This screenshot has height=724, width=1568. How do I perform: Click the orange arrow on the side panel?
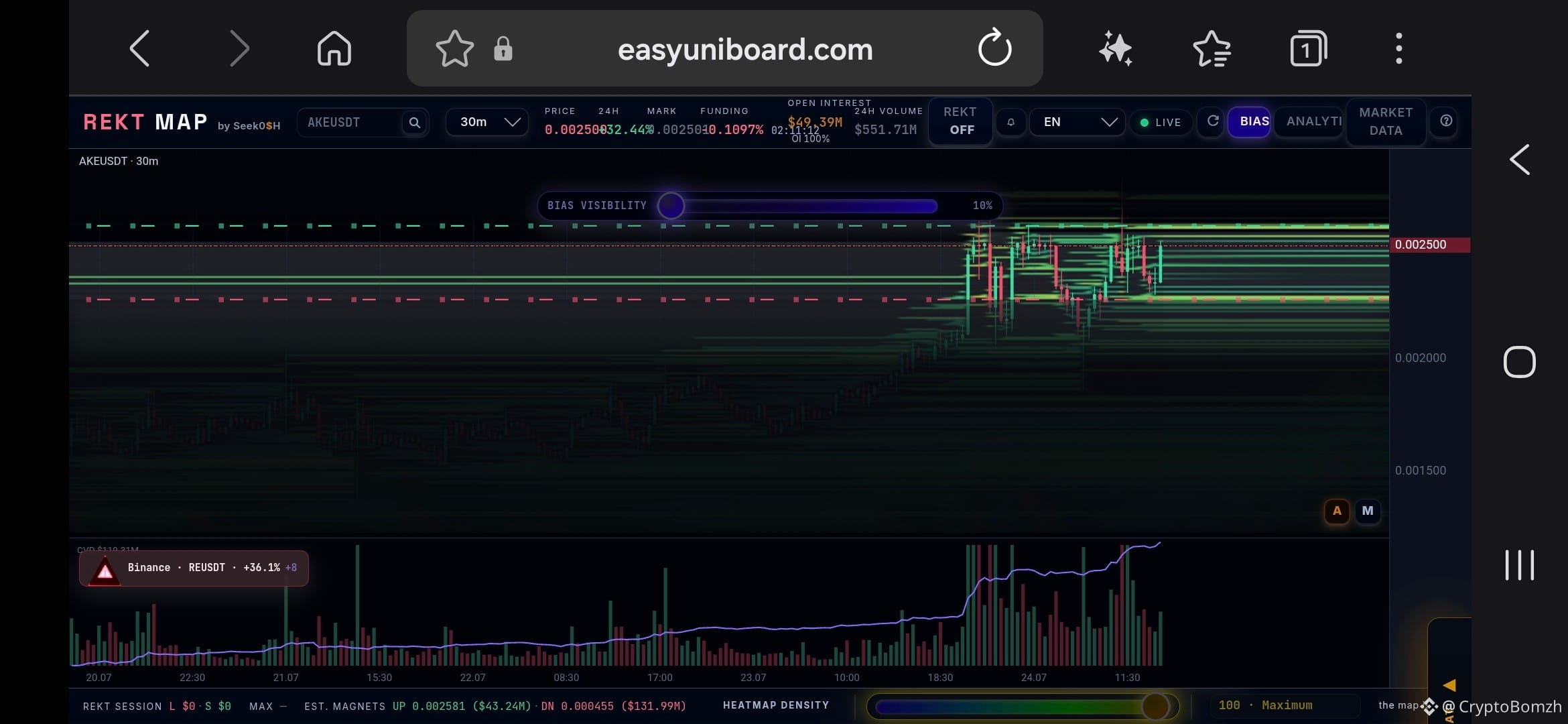point(1449,685)
